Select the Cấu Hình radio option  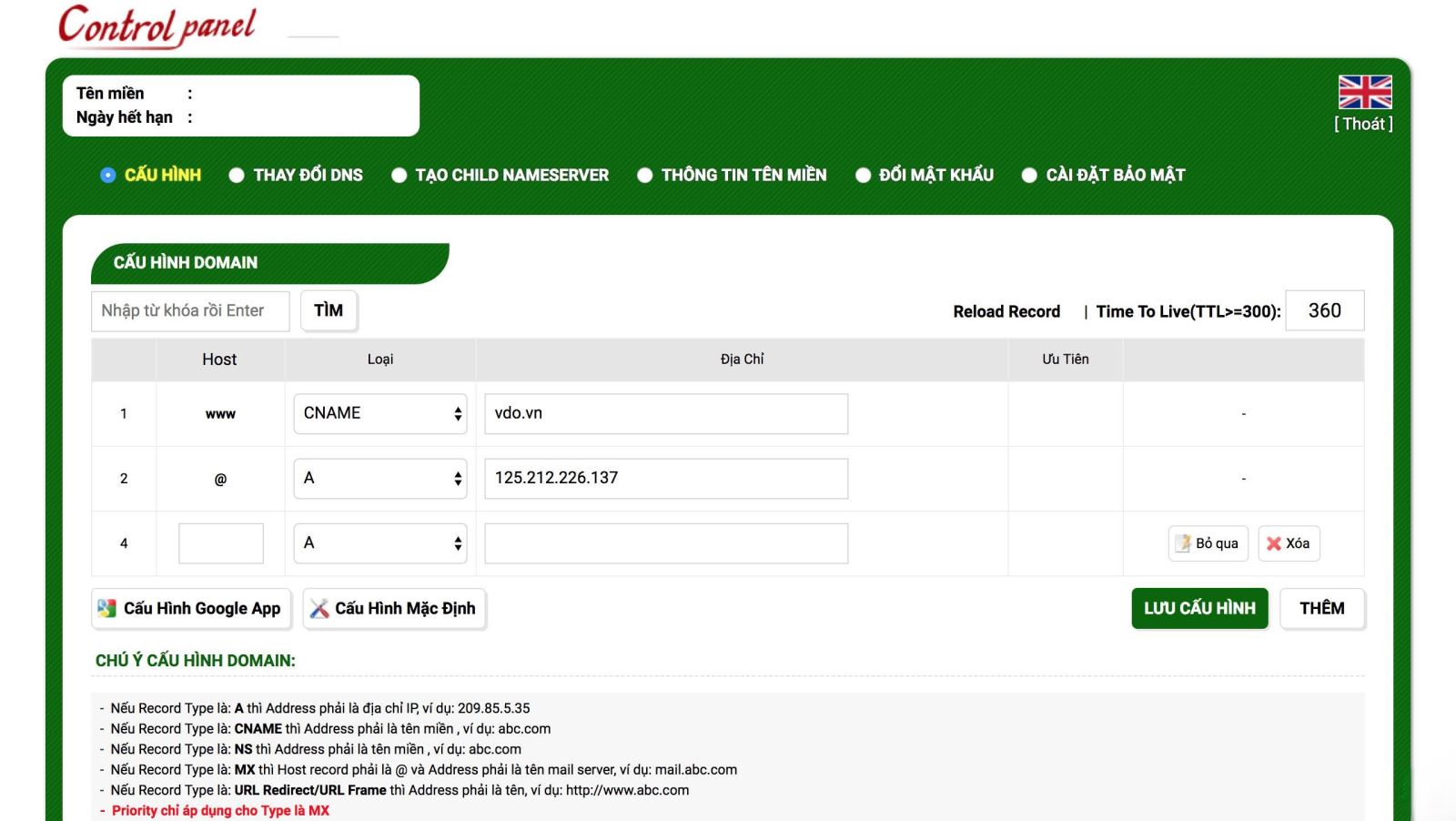pyautogui.click(x=106, y=174)
